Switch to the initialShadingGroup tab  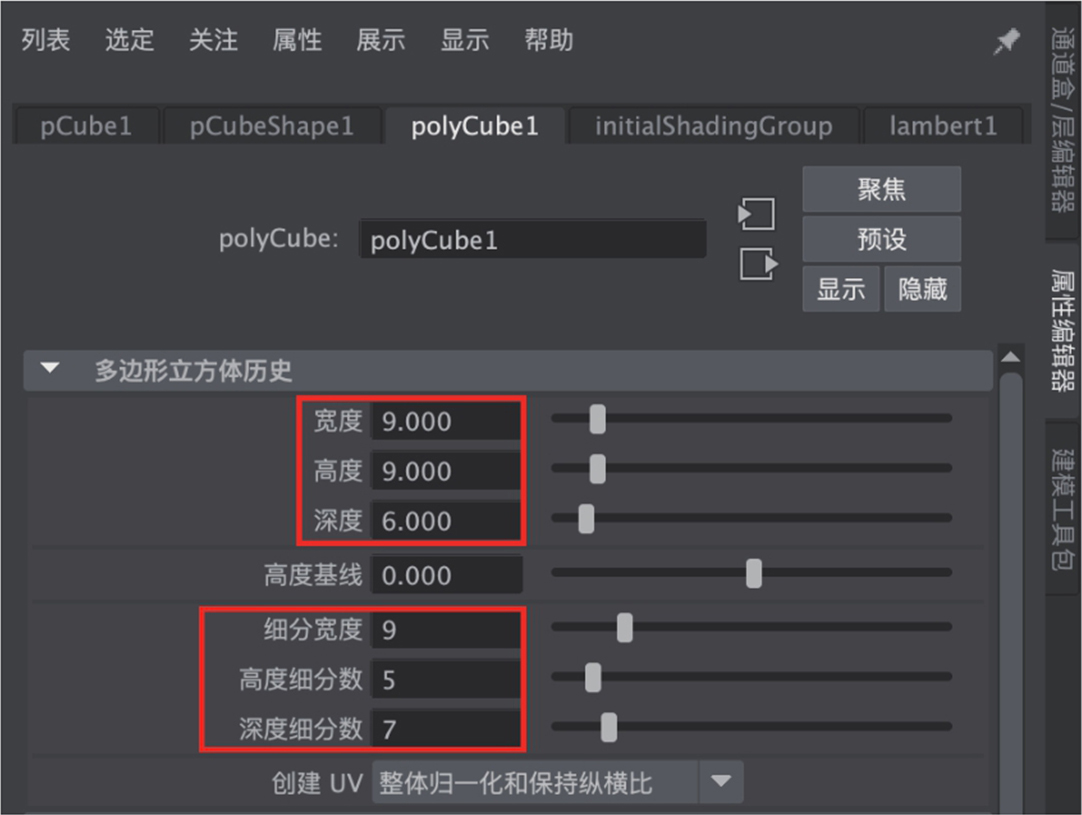point(714,126)
